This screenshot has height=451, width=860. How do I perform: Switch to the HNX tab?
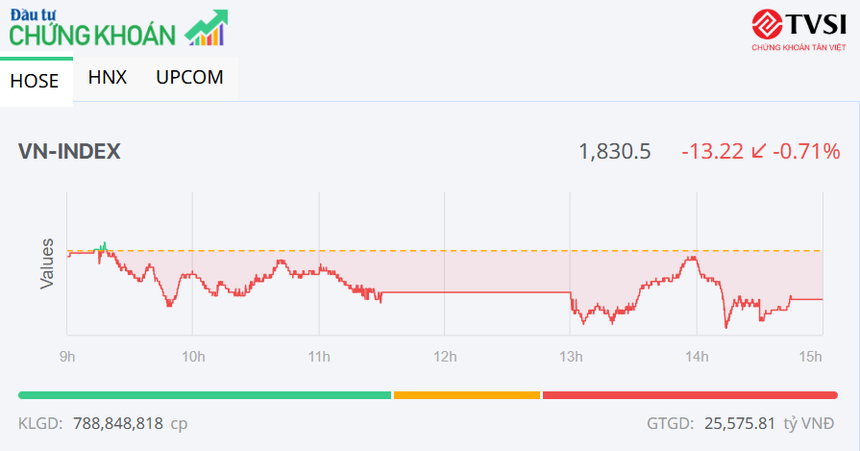pyautogui.click(x=107, y=77)
